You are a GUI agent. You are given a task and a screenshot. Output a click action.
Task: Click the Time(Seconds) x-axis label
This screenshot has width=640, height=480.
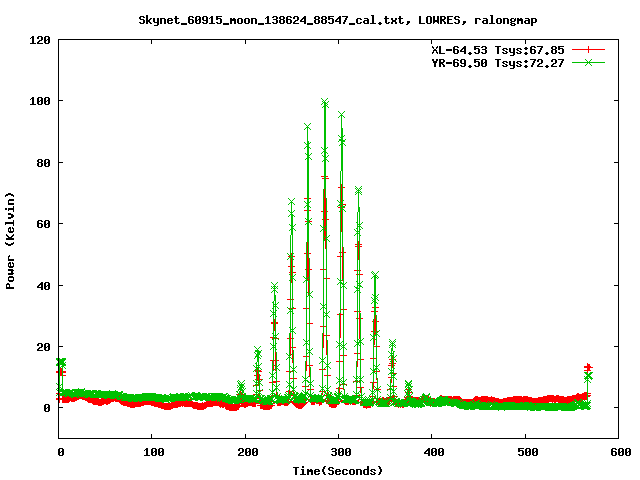(x=338, y=471)
